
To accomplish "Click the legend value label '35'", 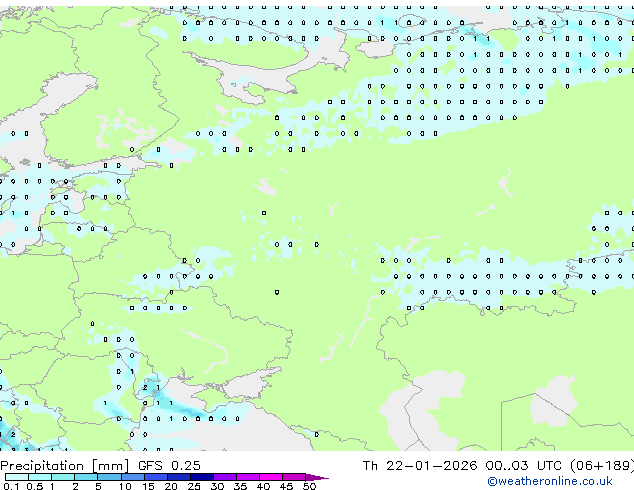I will pos(240,486).
